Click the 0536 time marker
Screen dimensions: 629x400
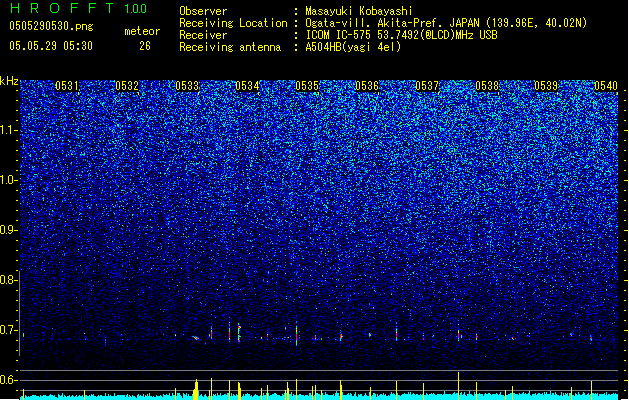click(367, 86)
